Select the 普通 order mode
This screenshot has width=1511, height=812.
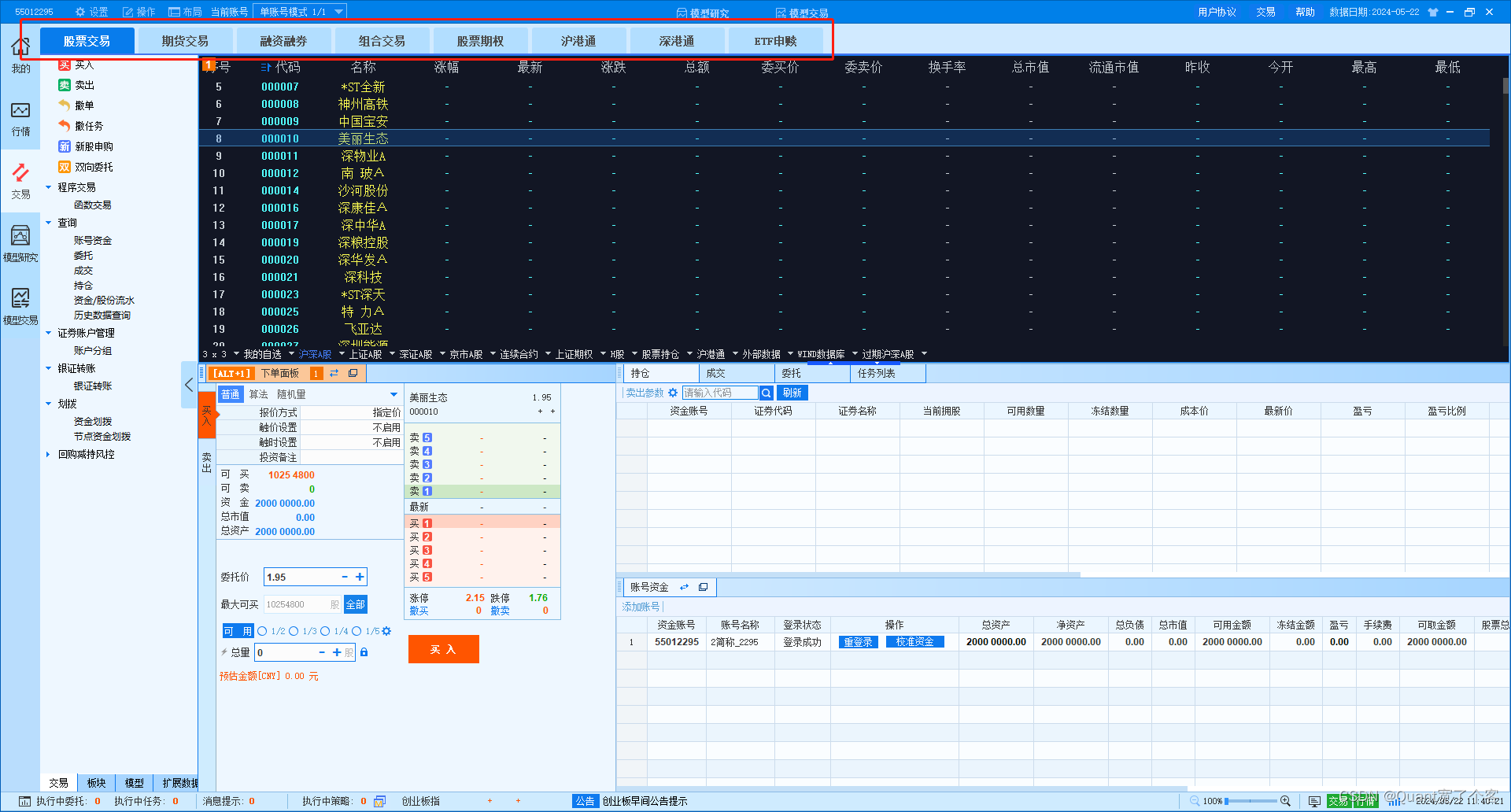point(230,394)
